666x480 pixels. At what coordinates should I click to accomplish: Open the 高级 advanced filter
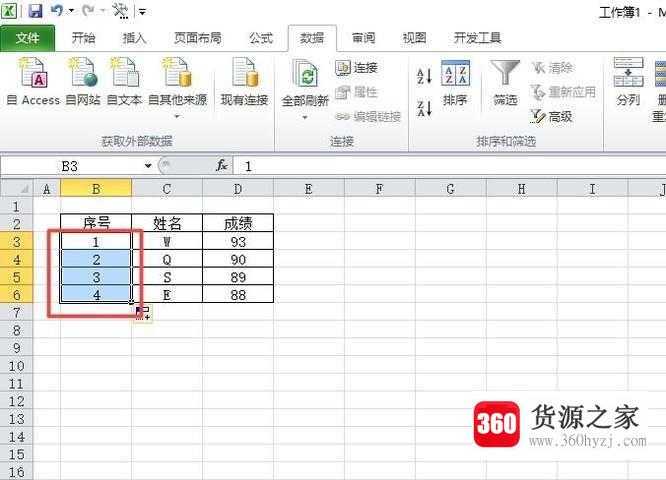[x=552, y=116]
